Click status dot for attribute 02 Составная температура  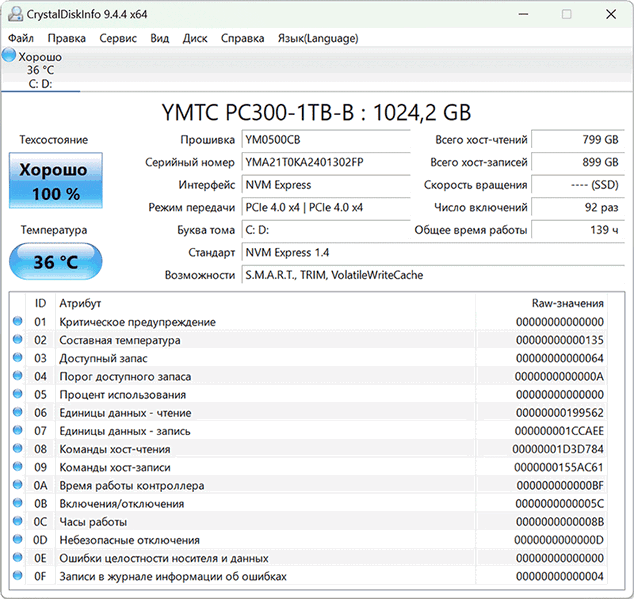(x=17, y=339)
